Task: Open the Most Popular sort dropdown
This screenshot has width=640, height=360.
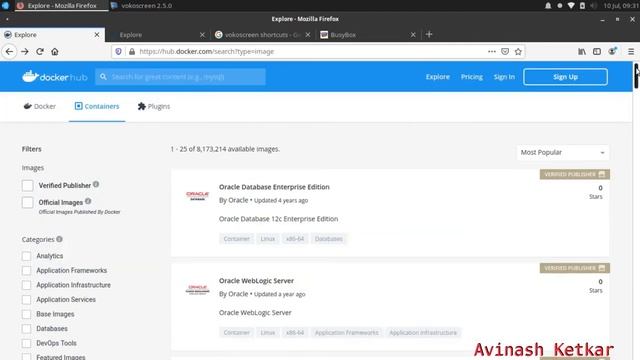Action: (562, 153)
